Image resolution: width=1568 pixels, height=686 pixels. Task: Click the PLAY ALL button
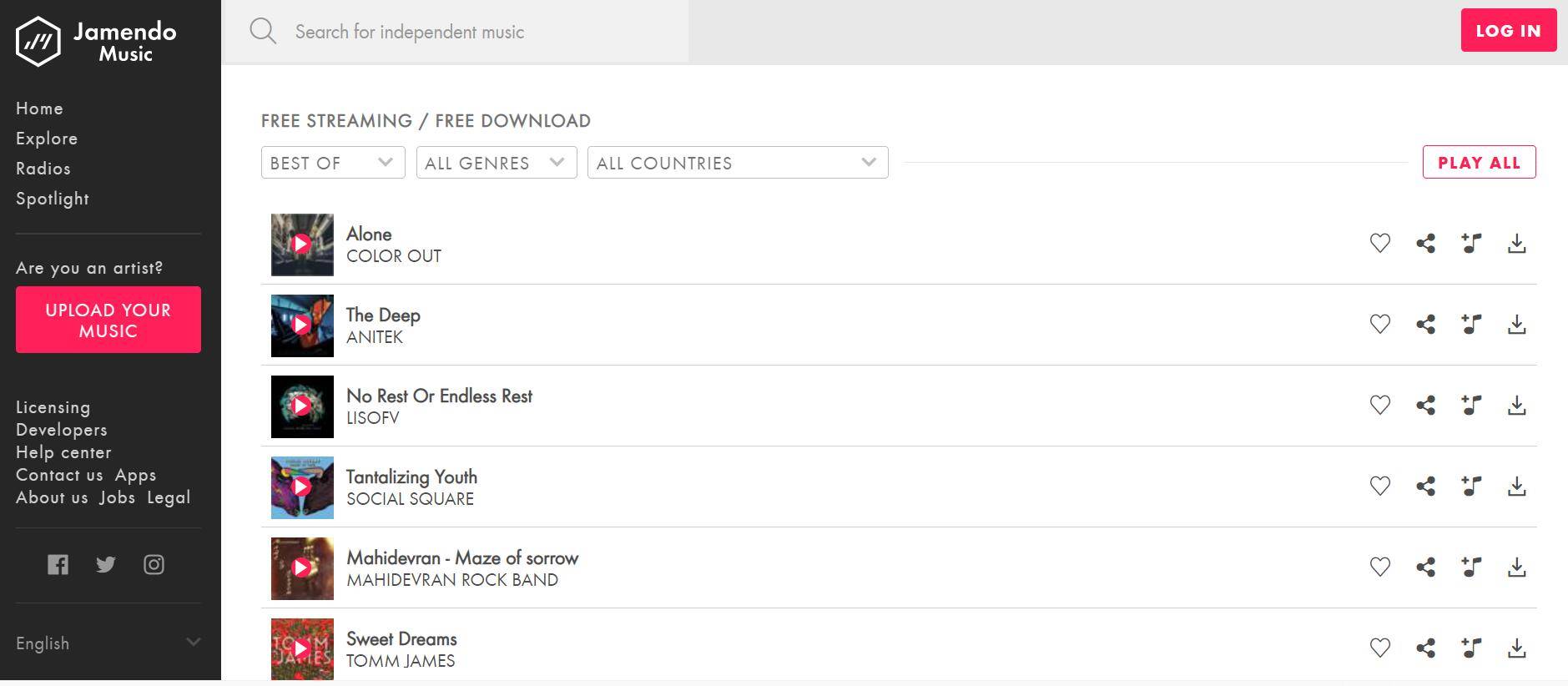(1479, 162)
